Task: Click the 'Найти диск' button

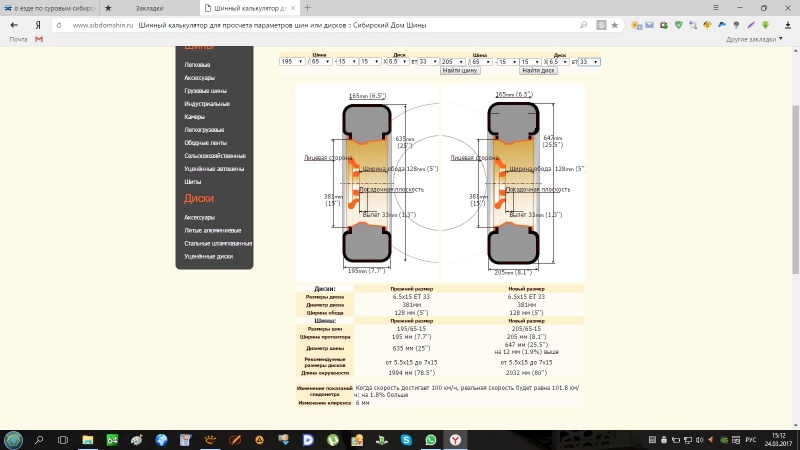Action: pyautogui.click(x=539, y=71)
